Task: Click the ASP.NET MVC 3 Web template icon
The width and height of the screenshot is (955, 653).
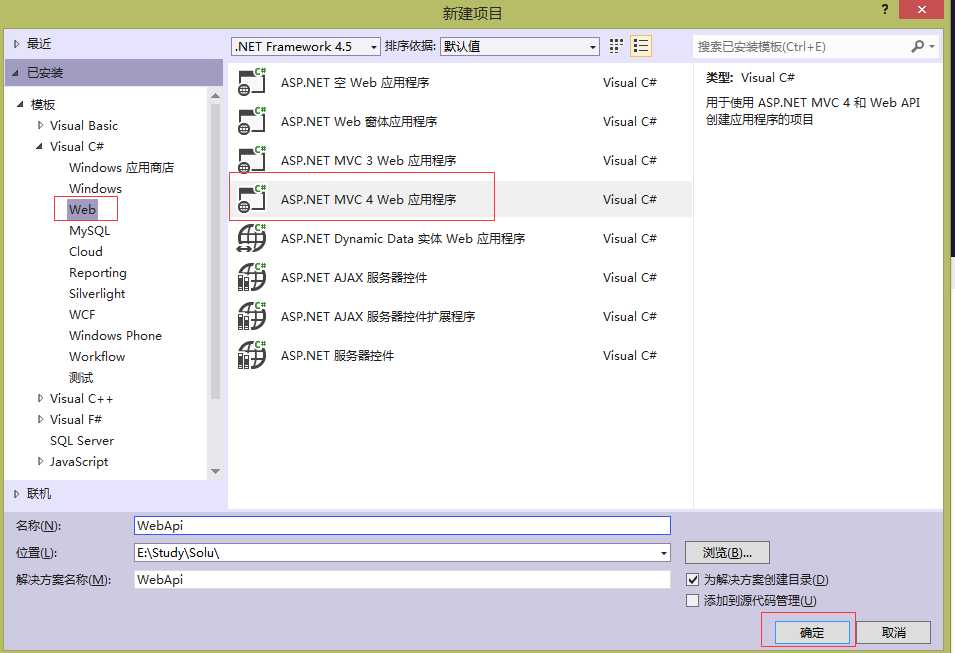Action: click(252, 160)
